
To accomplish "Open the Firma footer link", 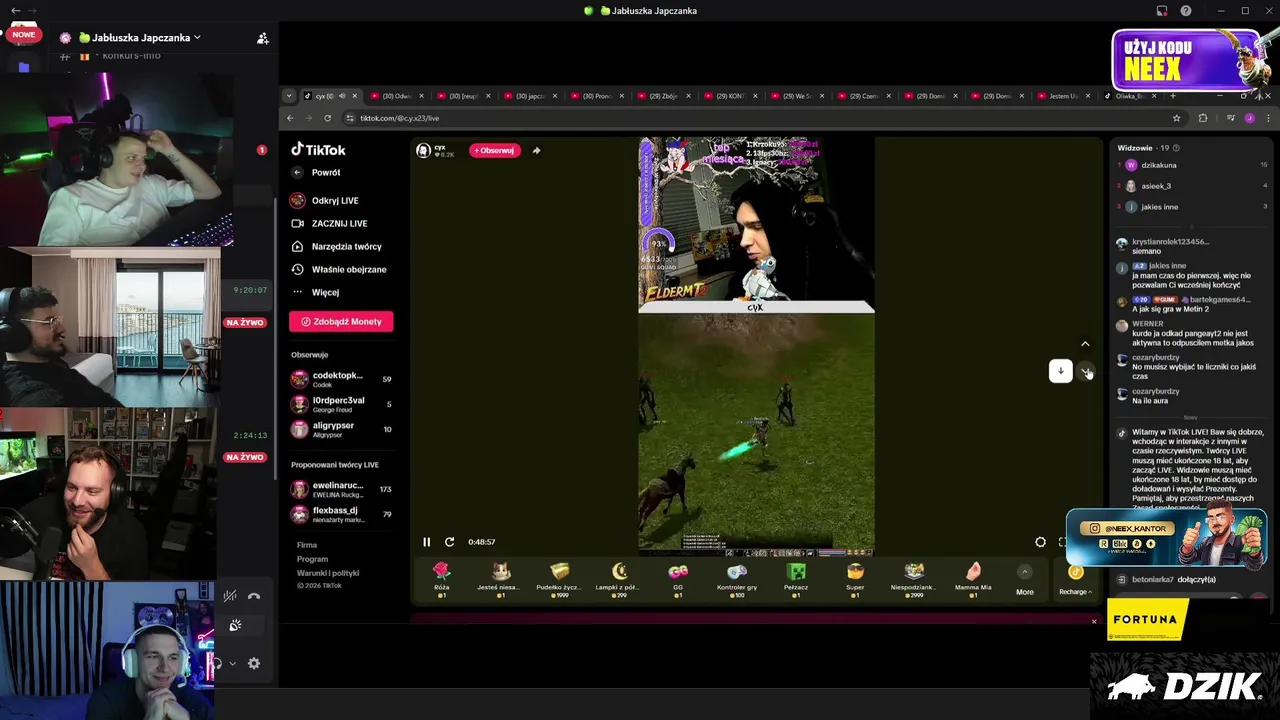I will pos(307,545).
